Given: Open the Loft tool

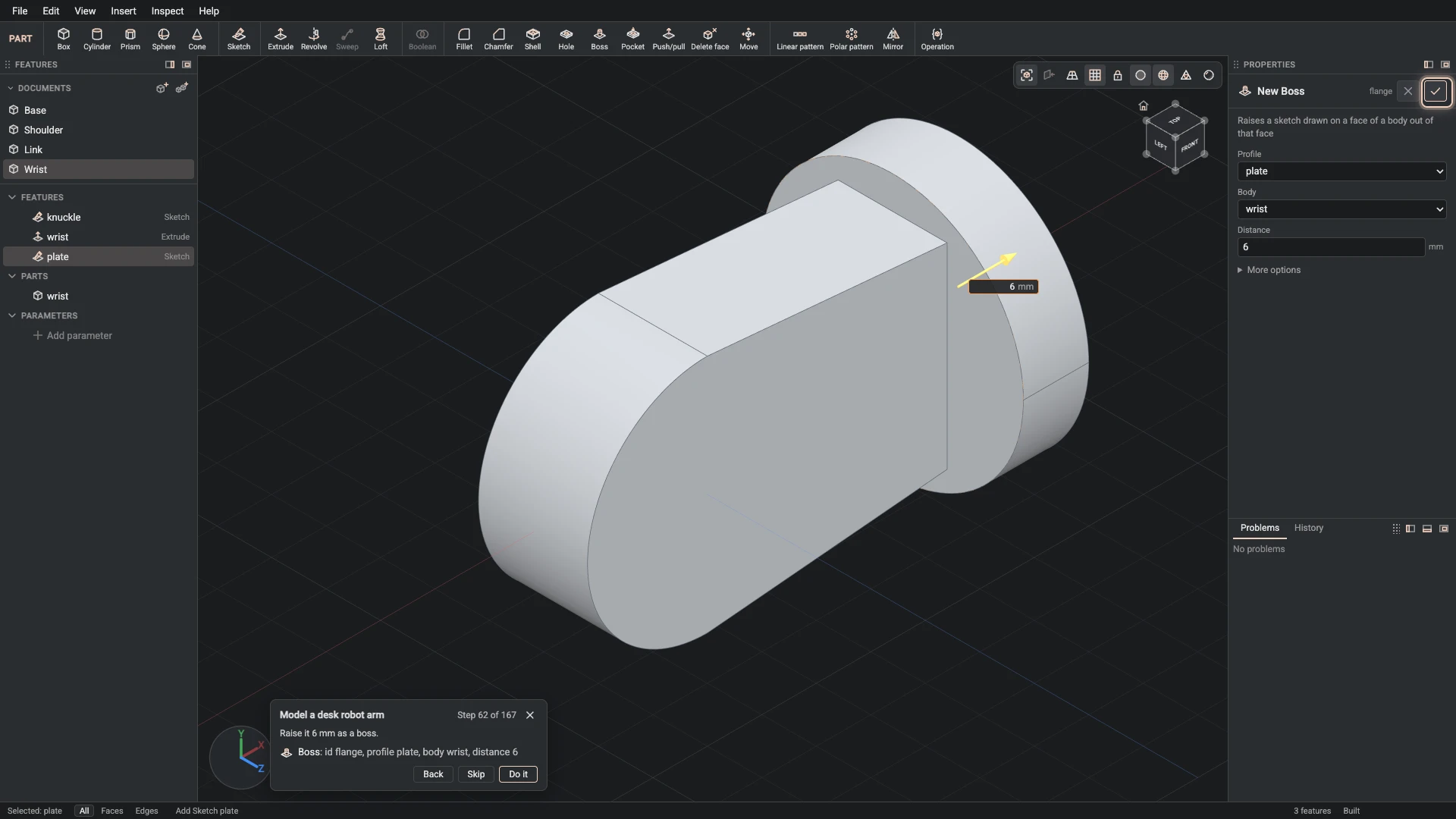Looking at the screenshot, I should (x=381, y=39).
